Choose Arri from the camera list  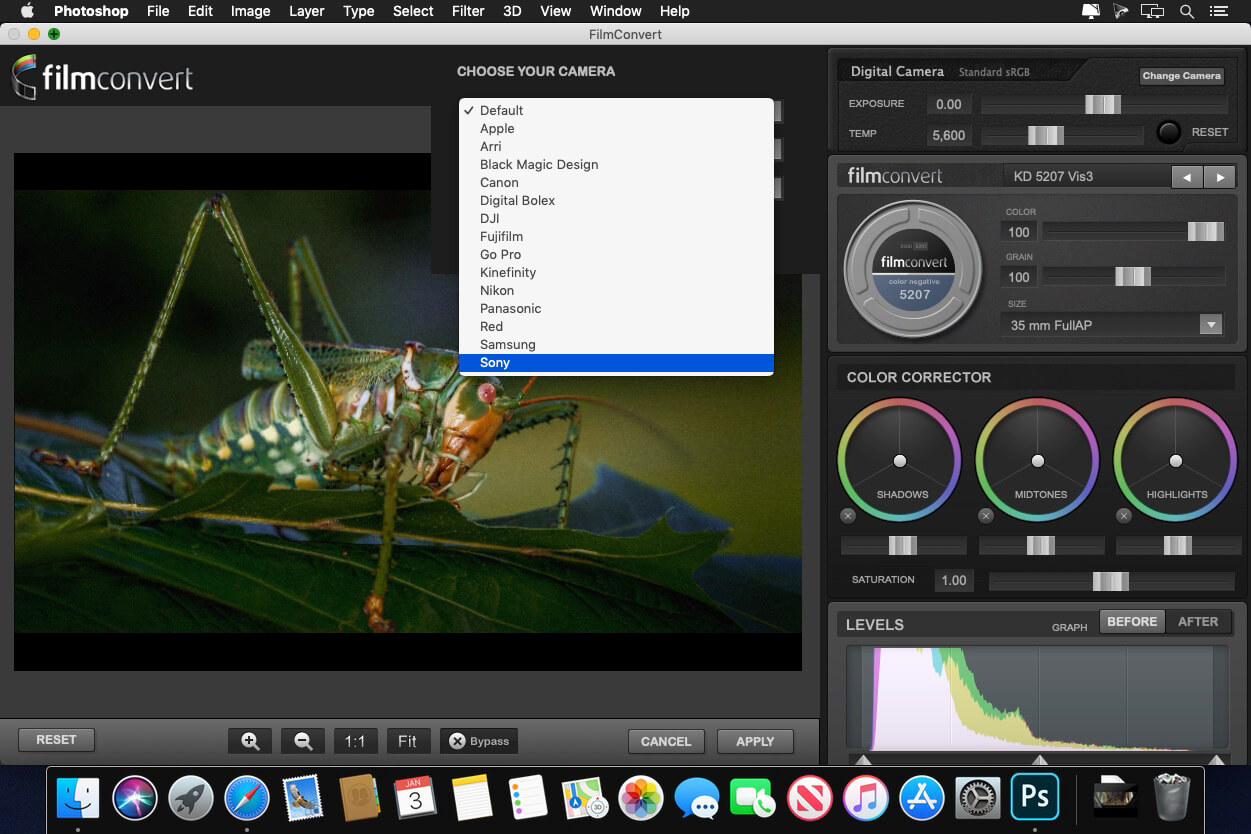(x=616, y=146)
